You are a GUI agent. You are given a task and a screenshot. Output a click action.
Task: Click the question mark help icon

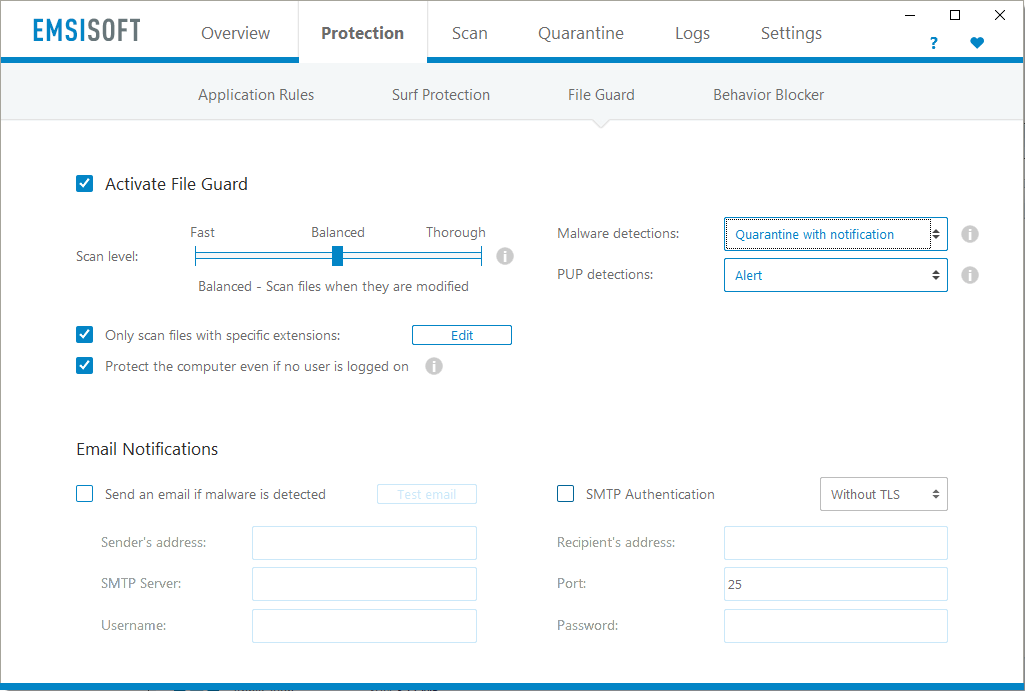click(x=933, y=43)
